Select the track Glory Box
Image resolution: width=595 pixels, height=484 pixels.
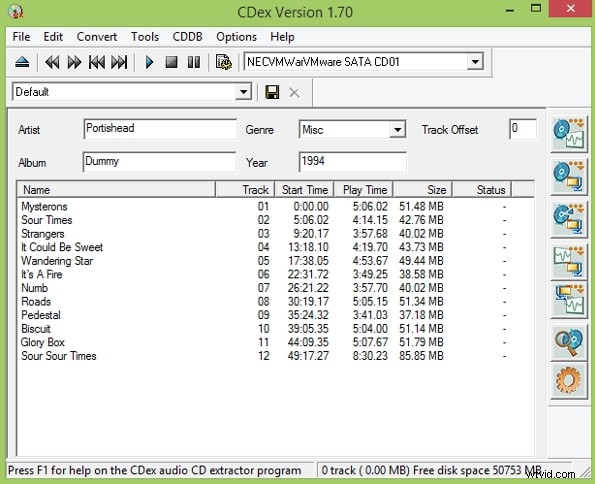[42, 342]
